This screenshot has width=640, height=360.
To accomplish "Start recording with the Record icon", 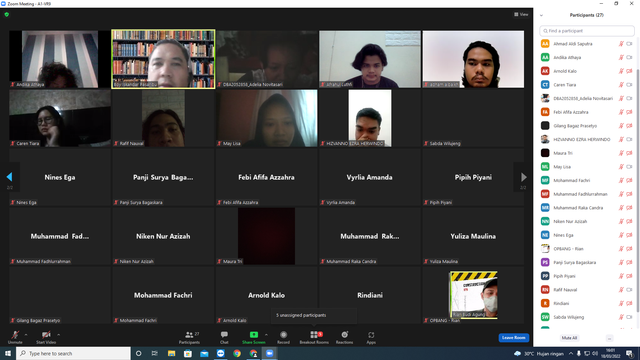I will (x=283, y=335).
